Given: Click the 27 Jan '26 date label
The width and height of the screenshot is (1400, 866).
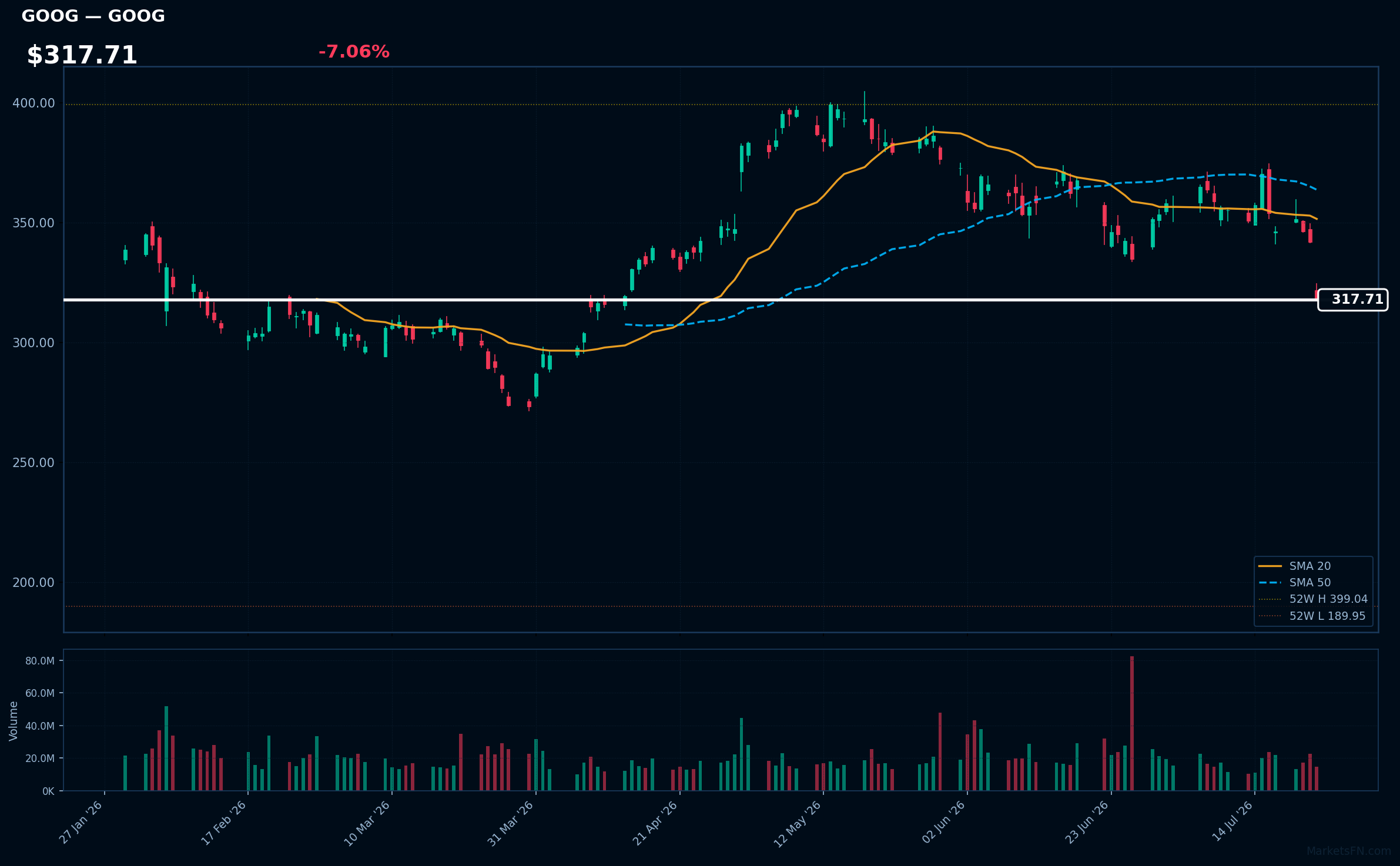Looking at the screenshot, I should coord(81,823).
